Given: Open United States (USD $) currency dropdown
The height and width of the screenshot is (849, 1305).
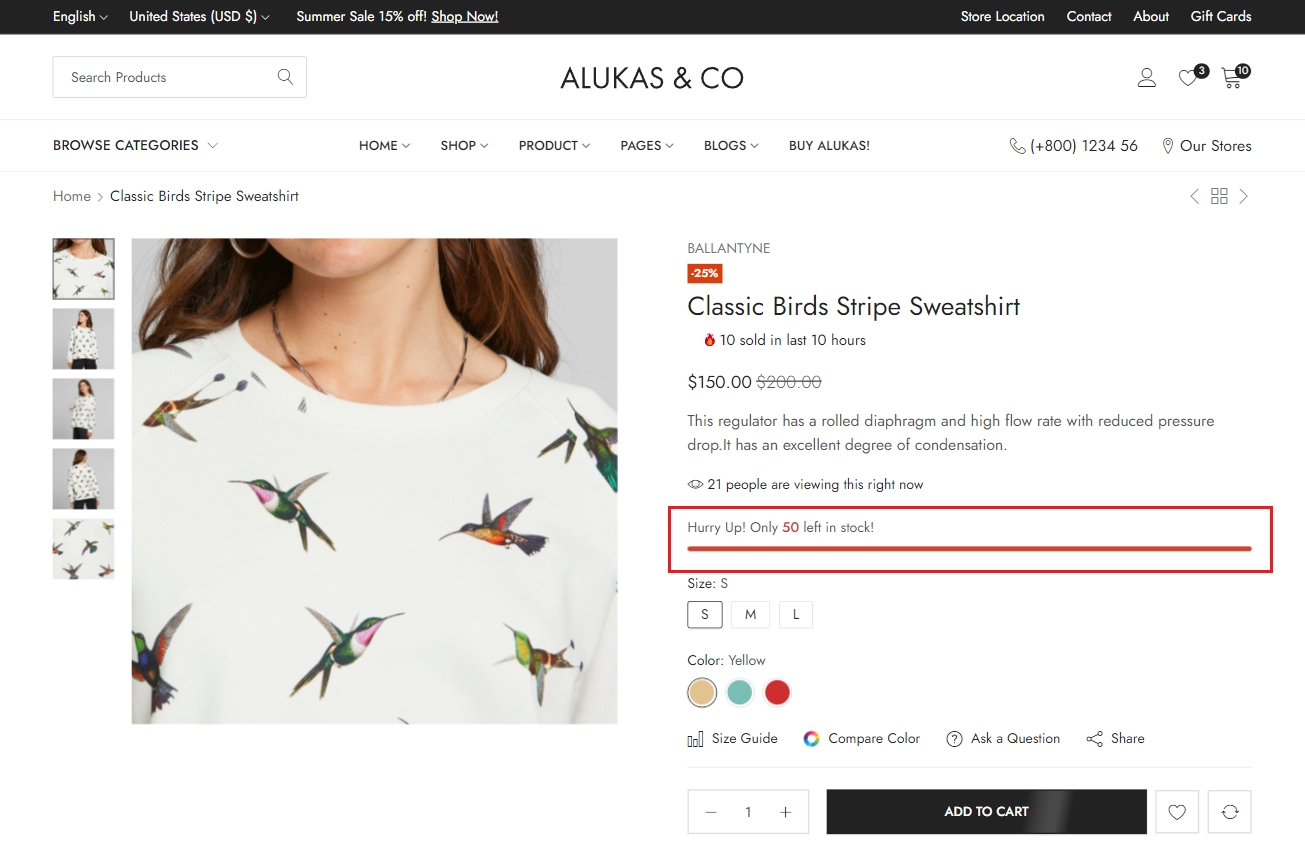Looking at the screenshot, I should click(x=199, y=16).
